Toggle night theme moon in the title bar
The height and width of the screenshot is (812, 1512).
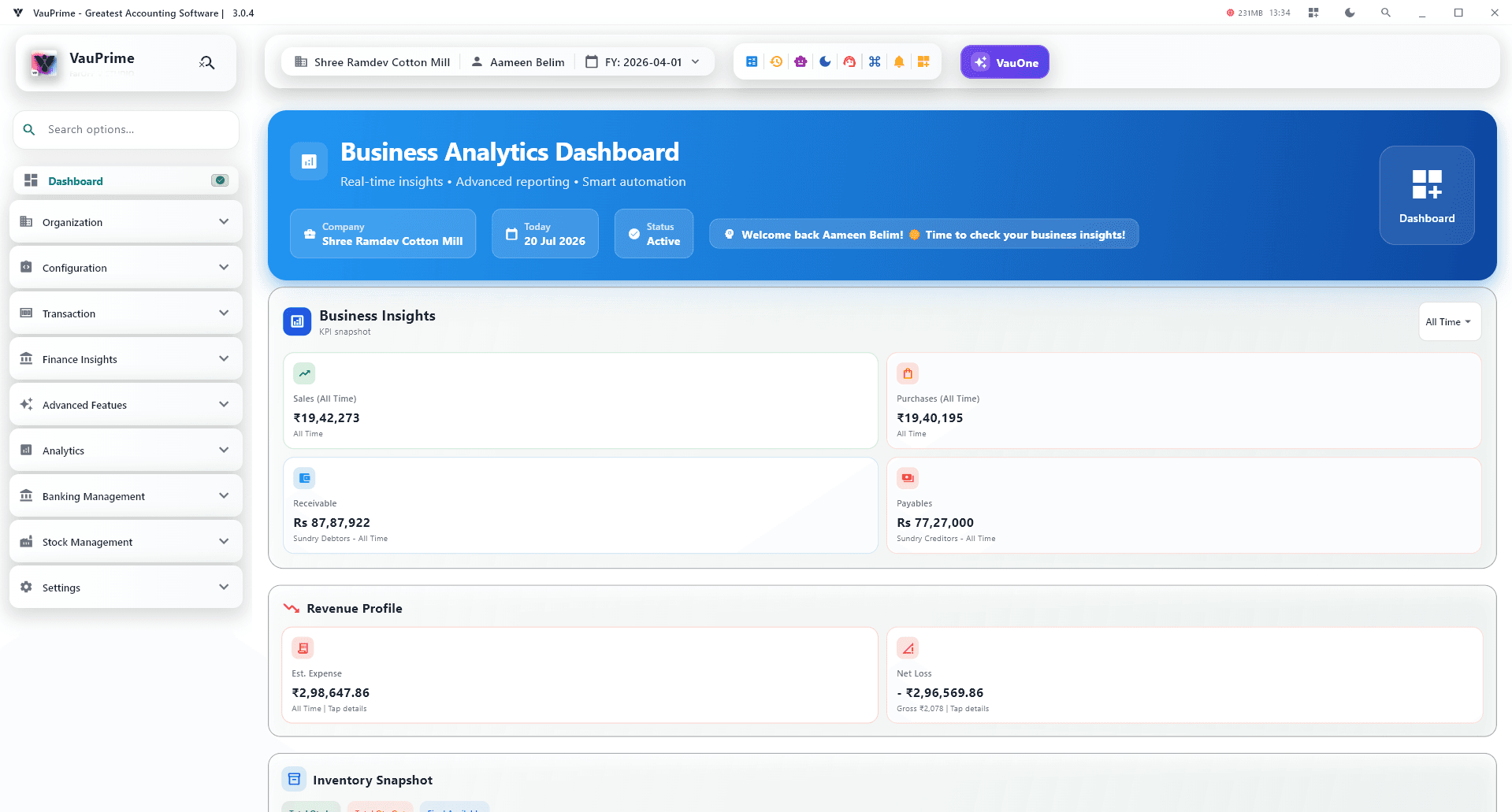[x=1350, y=13]
